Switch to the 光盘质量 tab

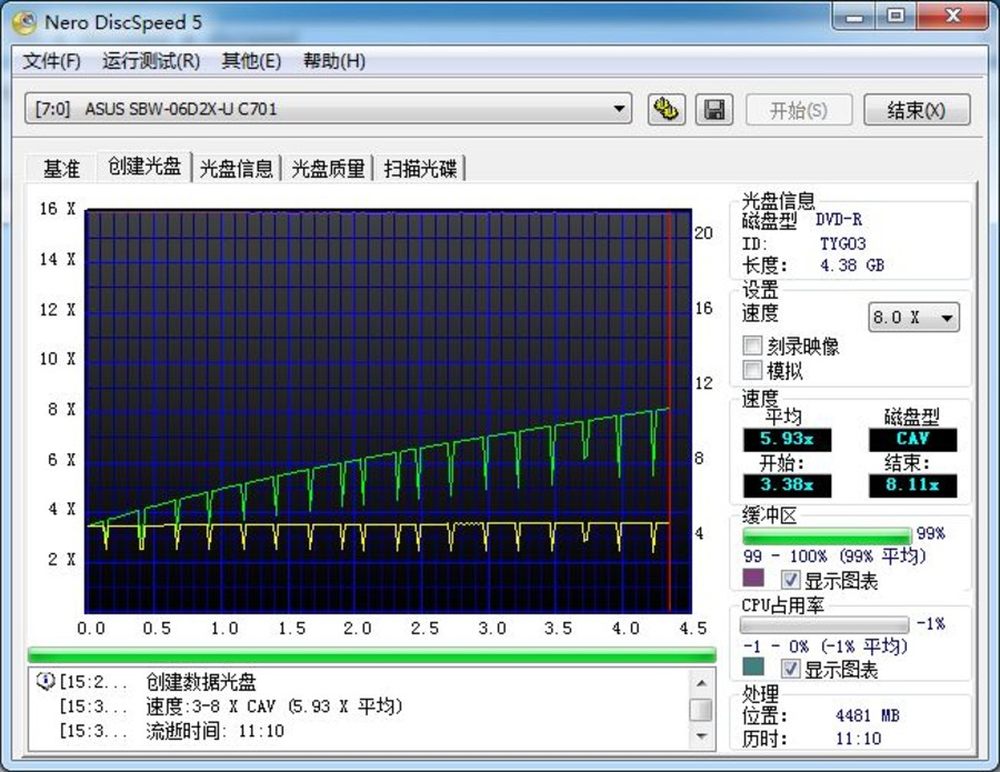[327, 168]
